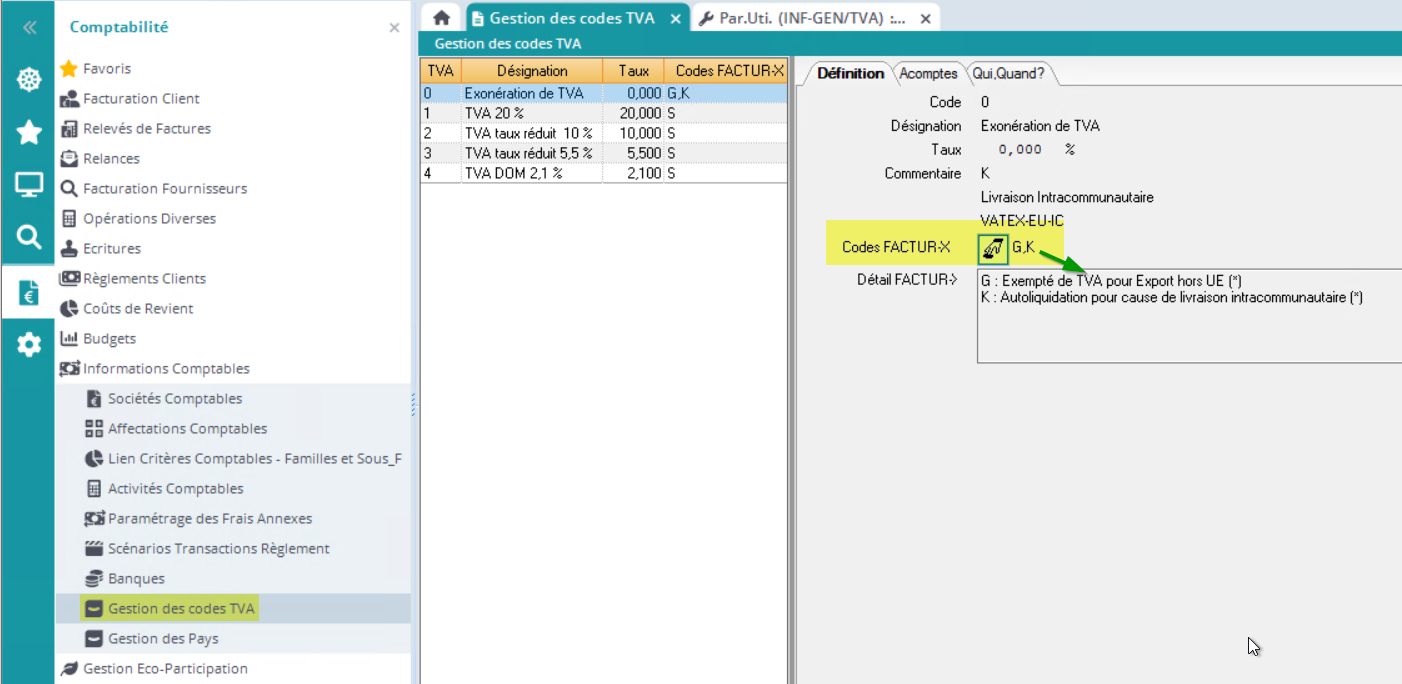Open settings gear icon in left rail
The width and height of the screenshot is (1402, 684).
[x=28, y=345]
